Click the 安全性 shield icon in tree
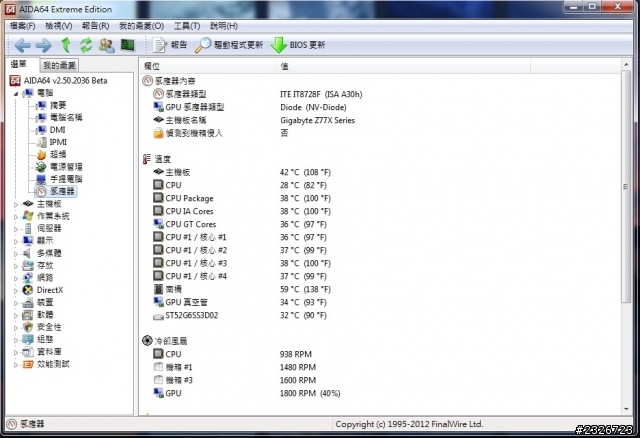Viewport: 640px width, 438px height. [x=28, y=327]
